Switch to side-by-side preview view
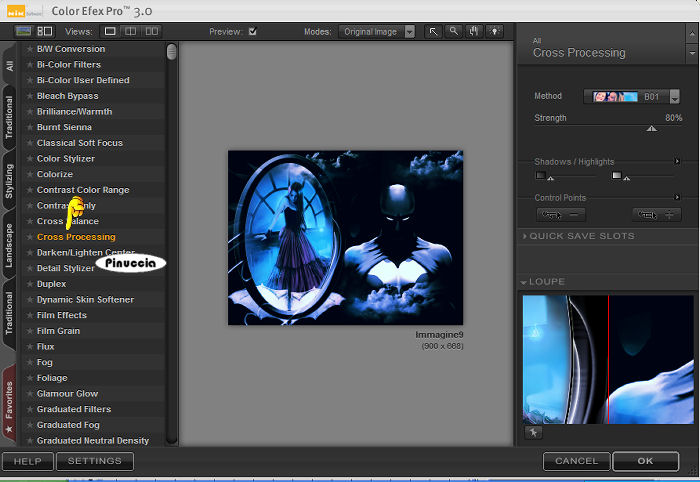 click(x=152, y=32)
